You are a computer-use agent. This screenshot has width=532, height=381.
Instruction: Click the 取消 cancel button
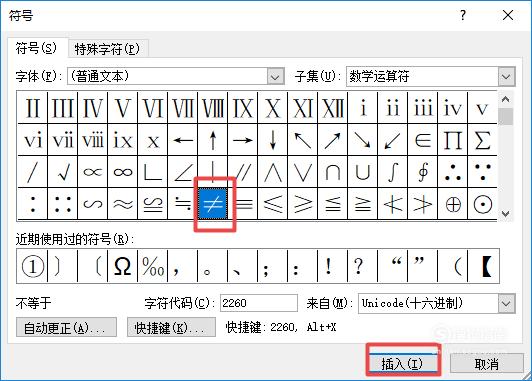pos(487,364)
